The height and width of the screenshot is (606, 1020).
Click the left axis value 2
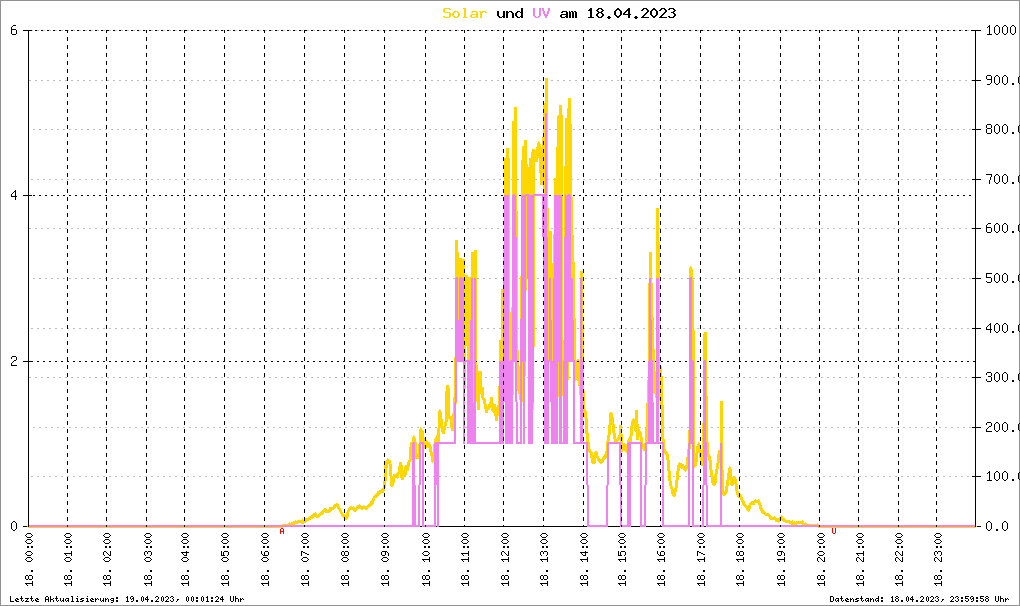13,361
